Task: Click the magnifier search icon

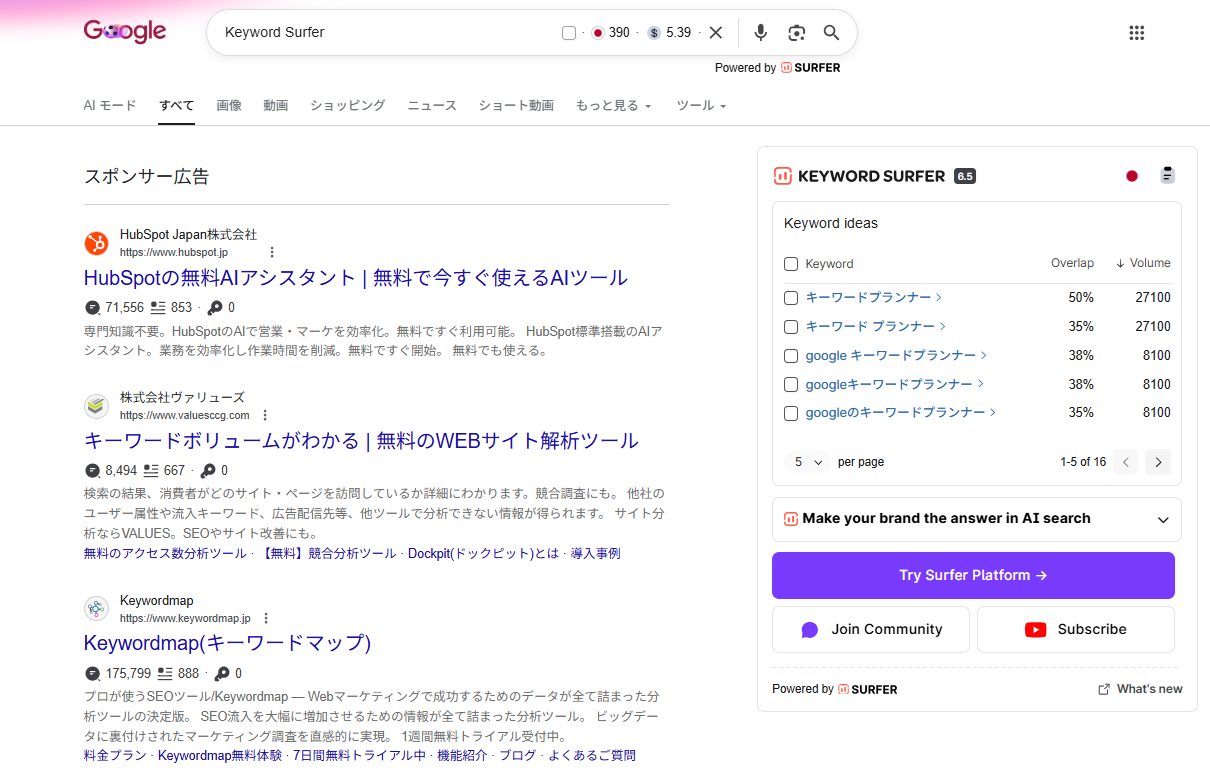Action: tap(831, 33)
